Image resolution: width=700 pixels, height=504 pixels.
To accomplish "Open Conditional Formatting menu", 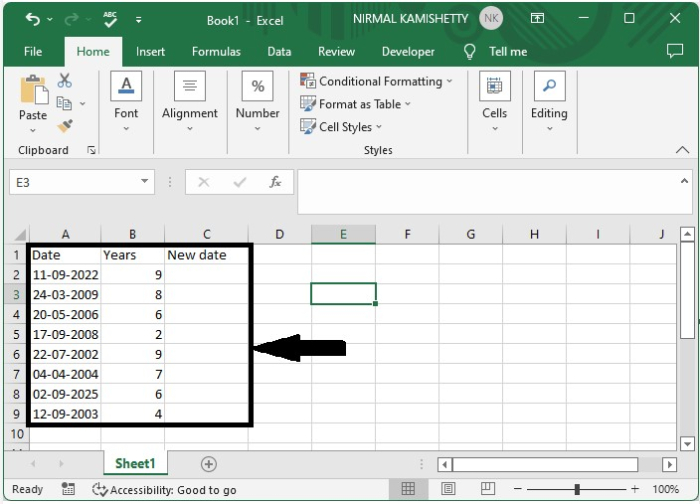I will pos(376,81).
